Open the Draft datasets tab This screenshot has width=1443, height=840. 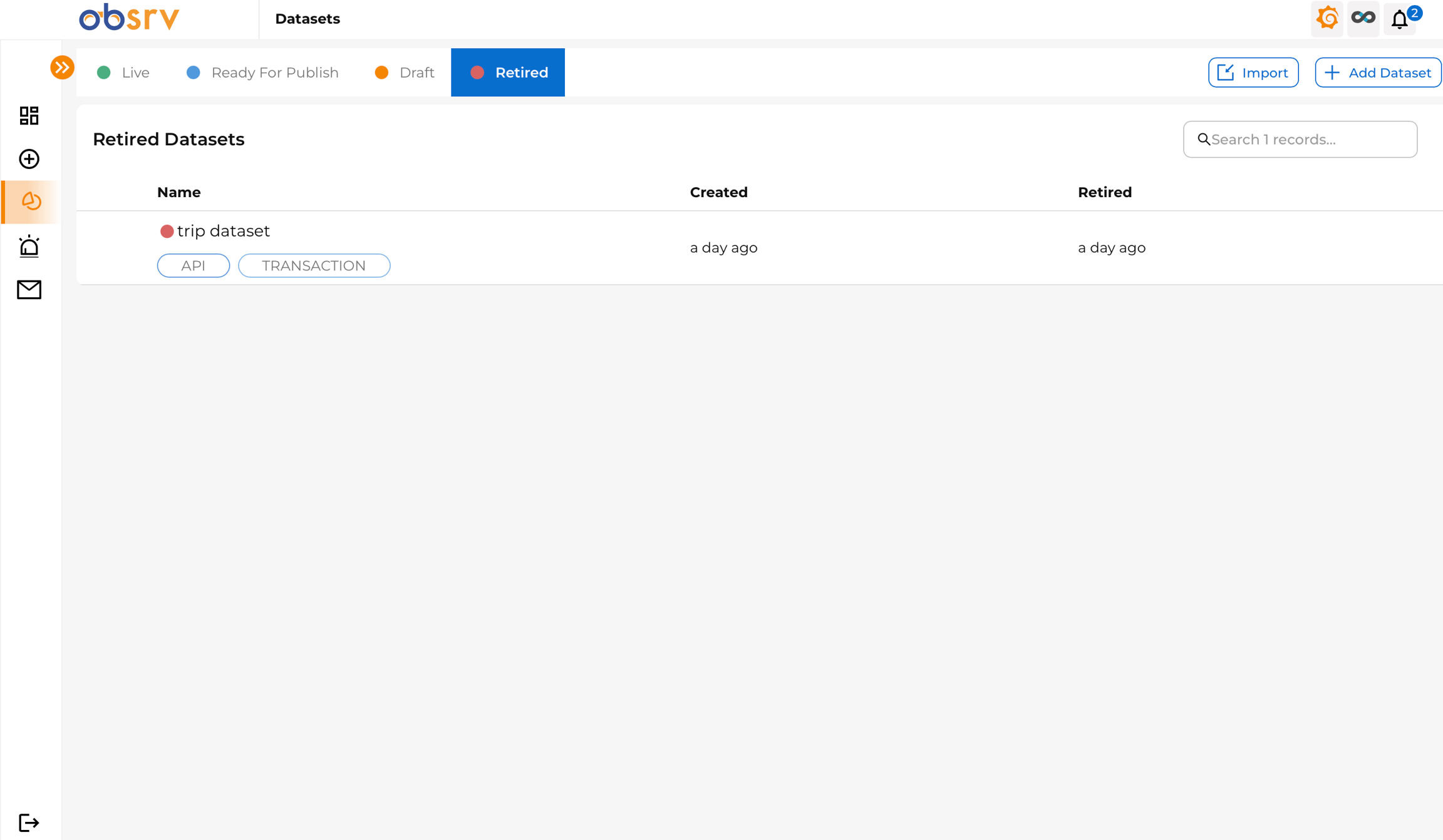click(x=405, y=73)
